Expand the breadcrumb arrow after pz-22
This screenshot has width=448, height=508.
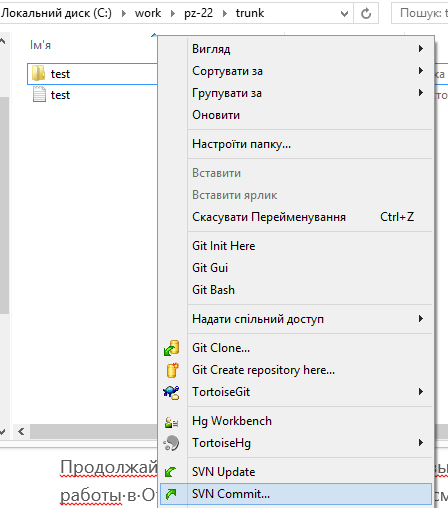pyautogui.click(x=225, y=13)
